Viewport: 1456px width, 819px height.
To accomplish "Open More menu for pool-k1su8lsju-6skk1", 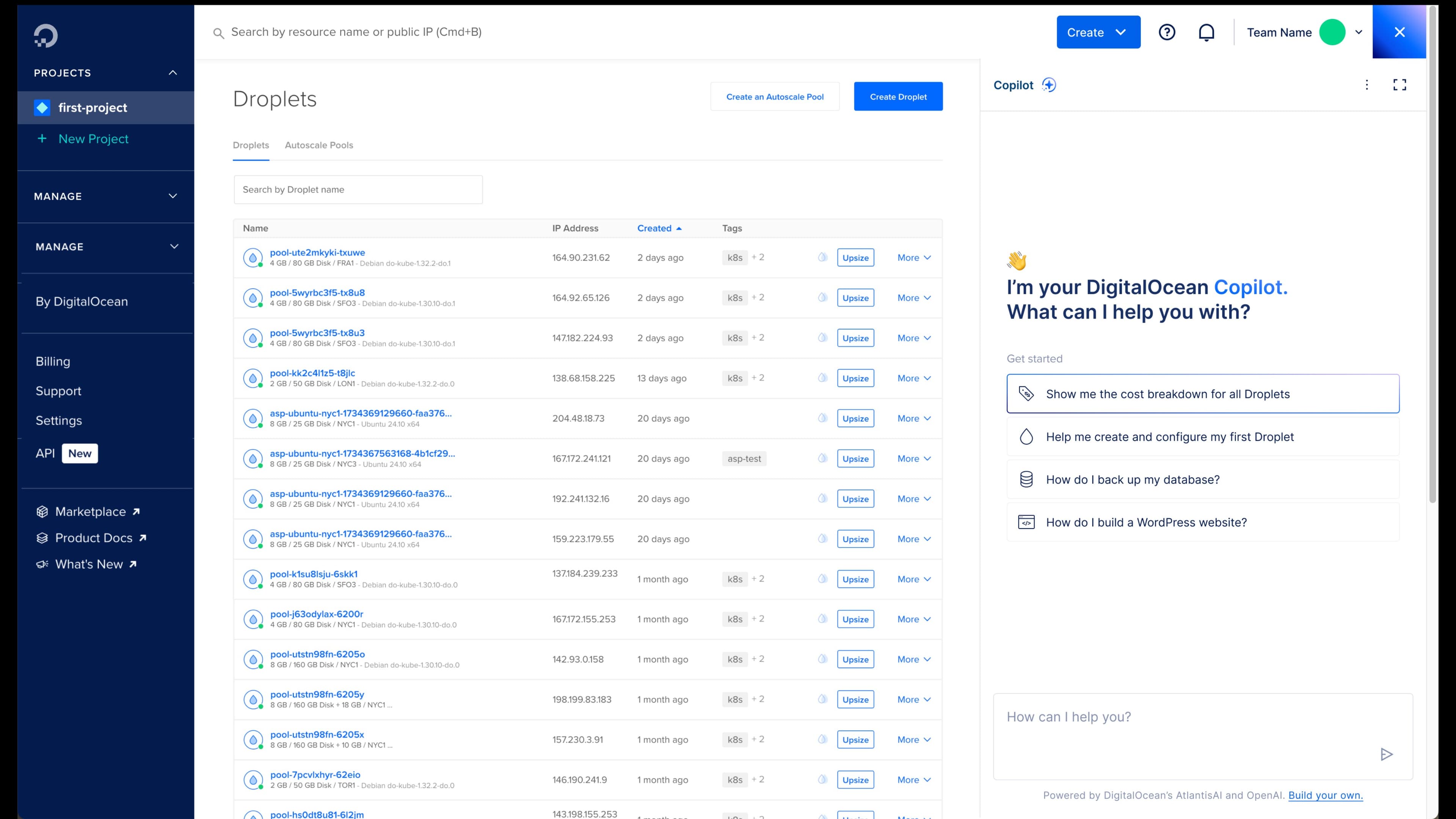I will [913, 579].
